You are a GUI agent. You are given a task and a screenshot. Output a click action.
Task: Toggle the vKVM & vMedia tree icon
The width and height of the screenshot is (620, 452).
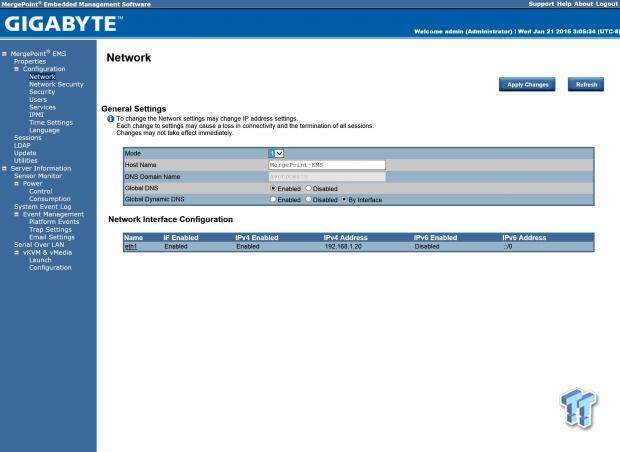click(17, 252)
